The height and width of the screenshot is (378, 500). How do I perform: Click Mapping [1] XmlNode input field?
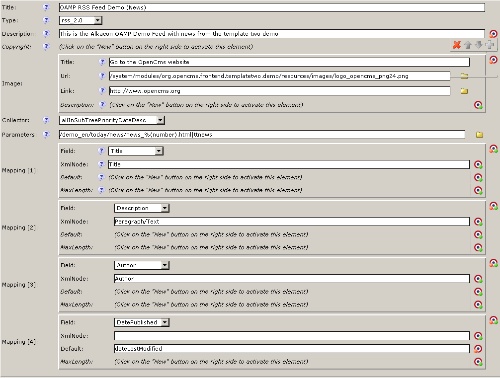tap(289, 164)
